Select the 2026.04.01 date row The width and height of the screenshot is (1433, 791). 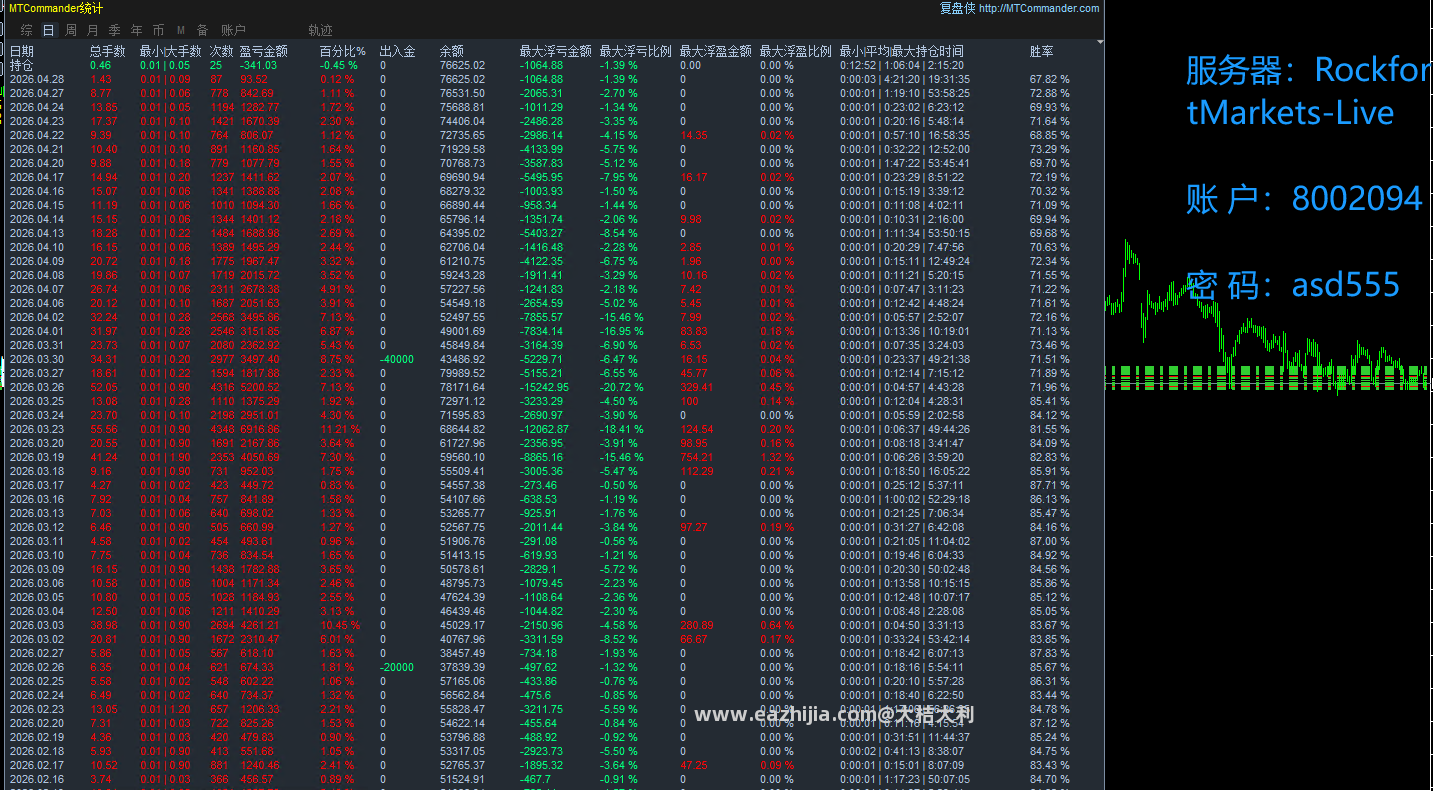point(37,331)
